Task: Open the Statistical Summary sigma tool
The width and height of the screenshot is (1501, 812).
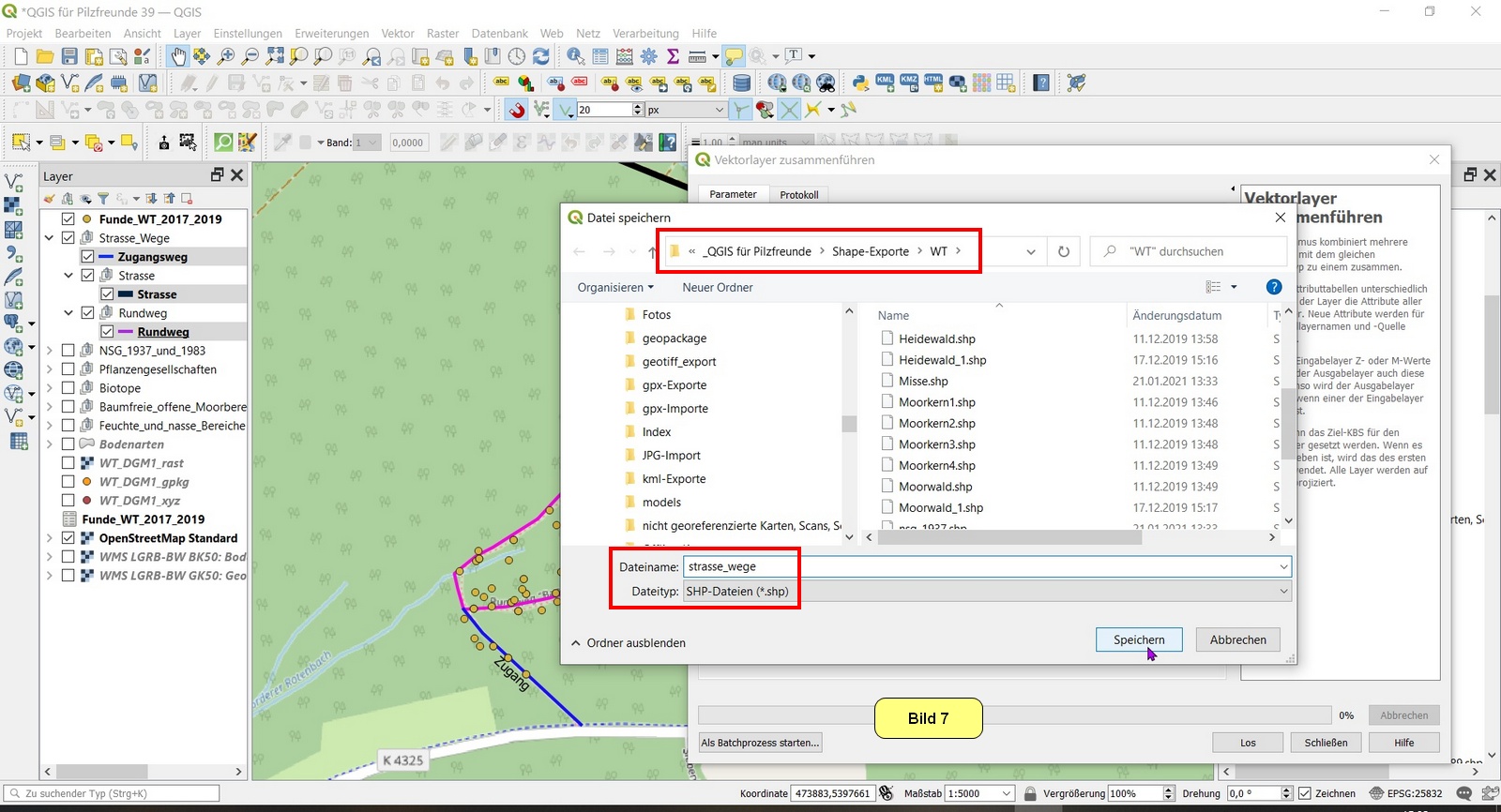Action: click(673, 57)
